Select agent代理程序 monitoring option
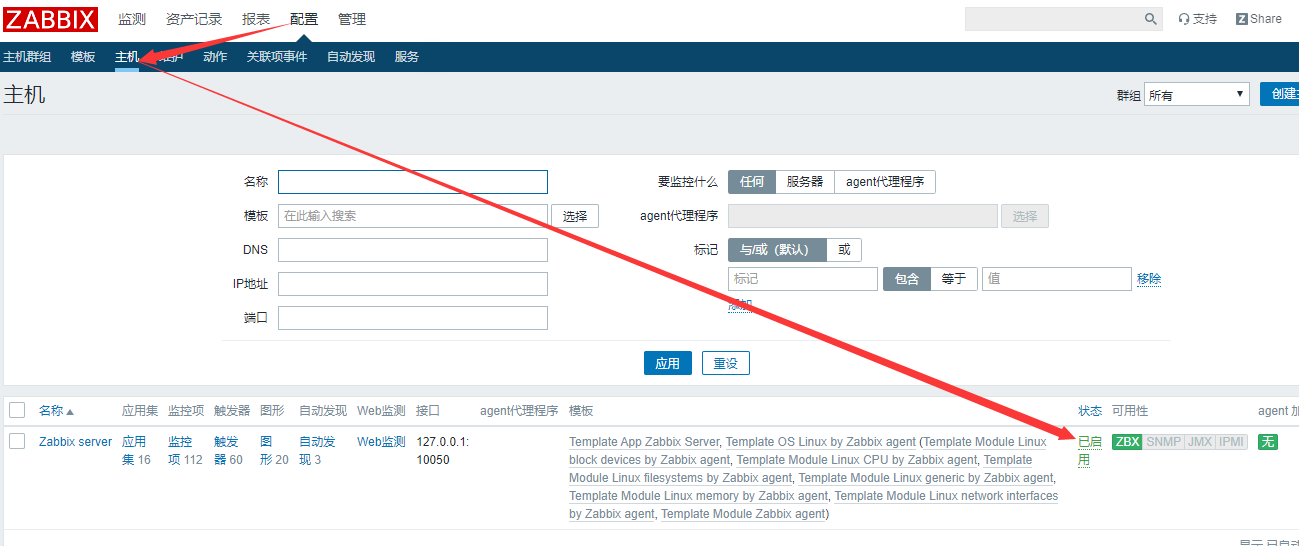1299x546 pixels. (x=885, y=182)
